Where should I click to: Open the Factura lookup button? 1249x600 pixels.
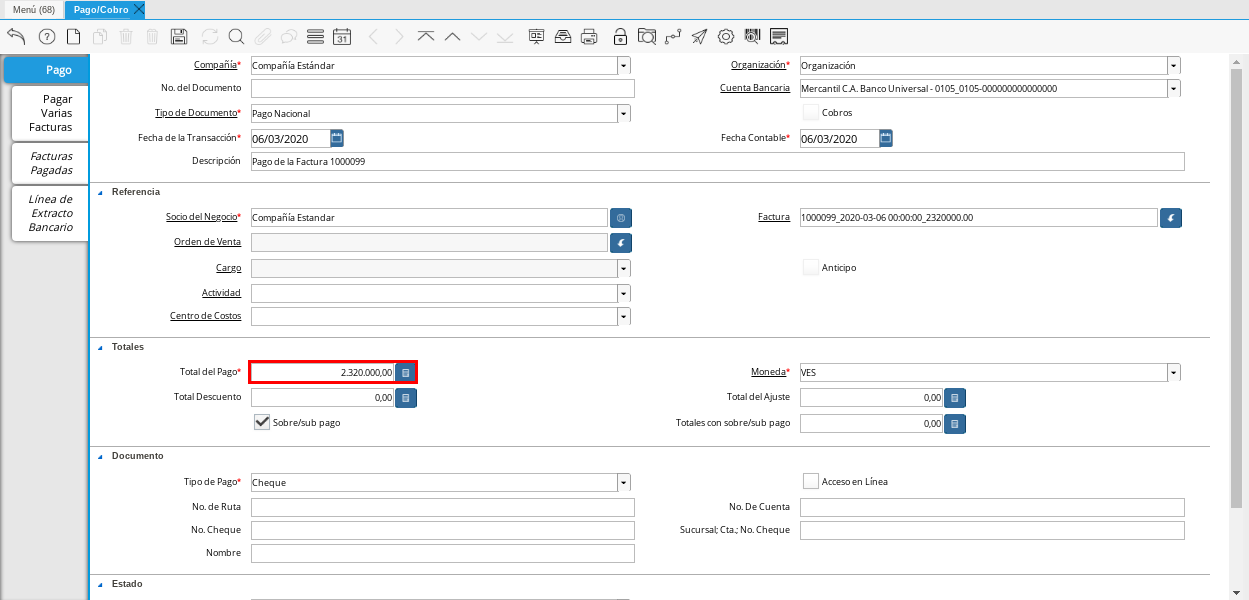[1171, 217]
